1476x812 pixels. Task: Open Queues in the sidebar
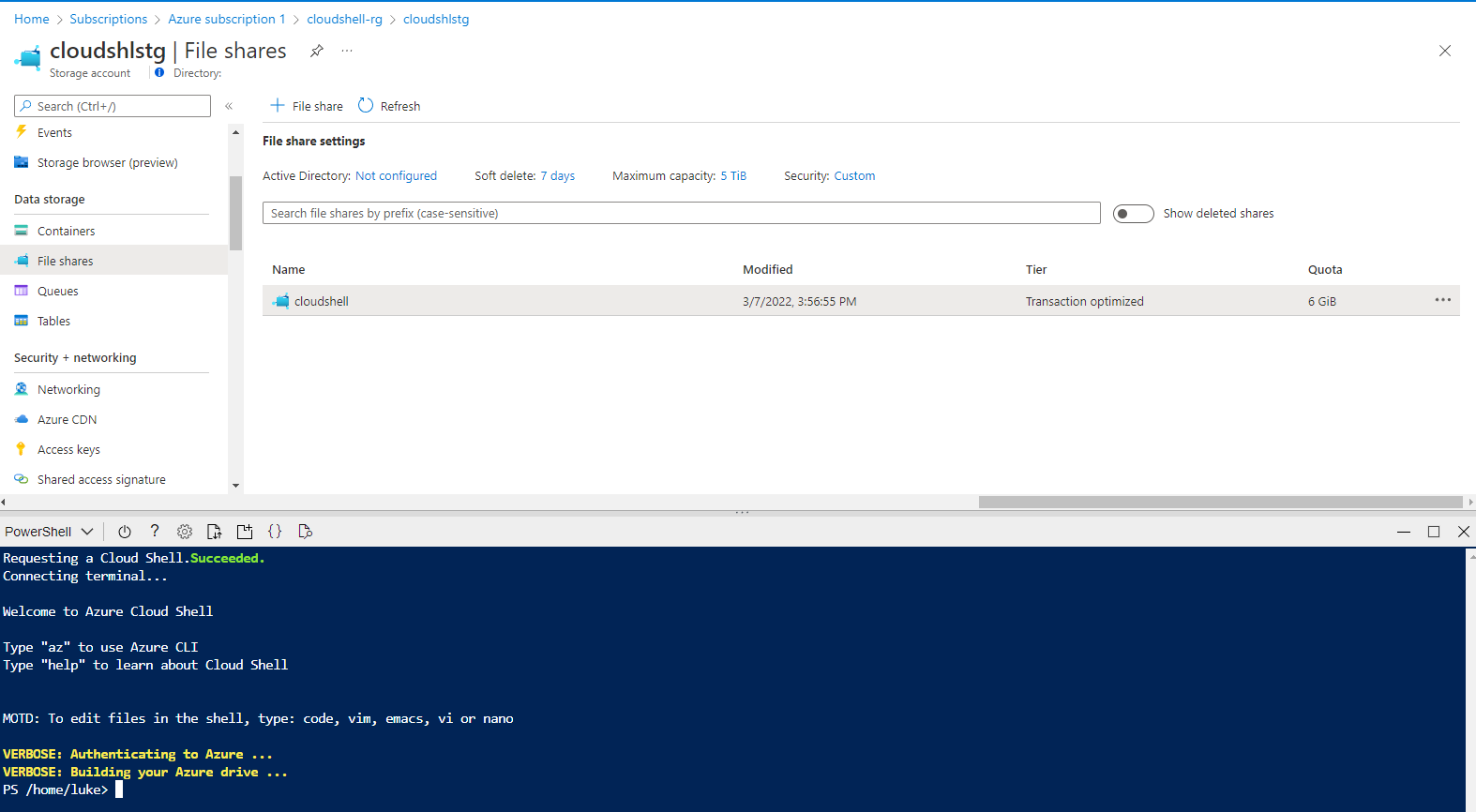point(57,291)
